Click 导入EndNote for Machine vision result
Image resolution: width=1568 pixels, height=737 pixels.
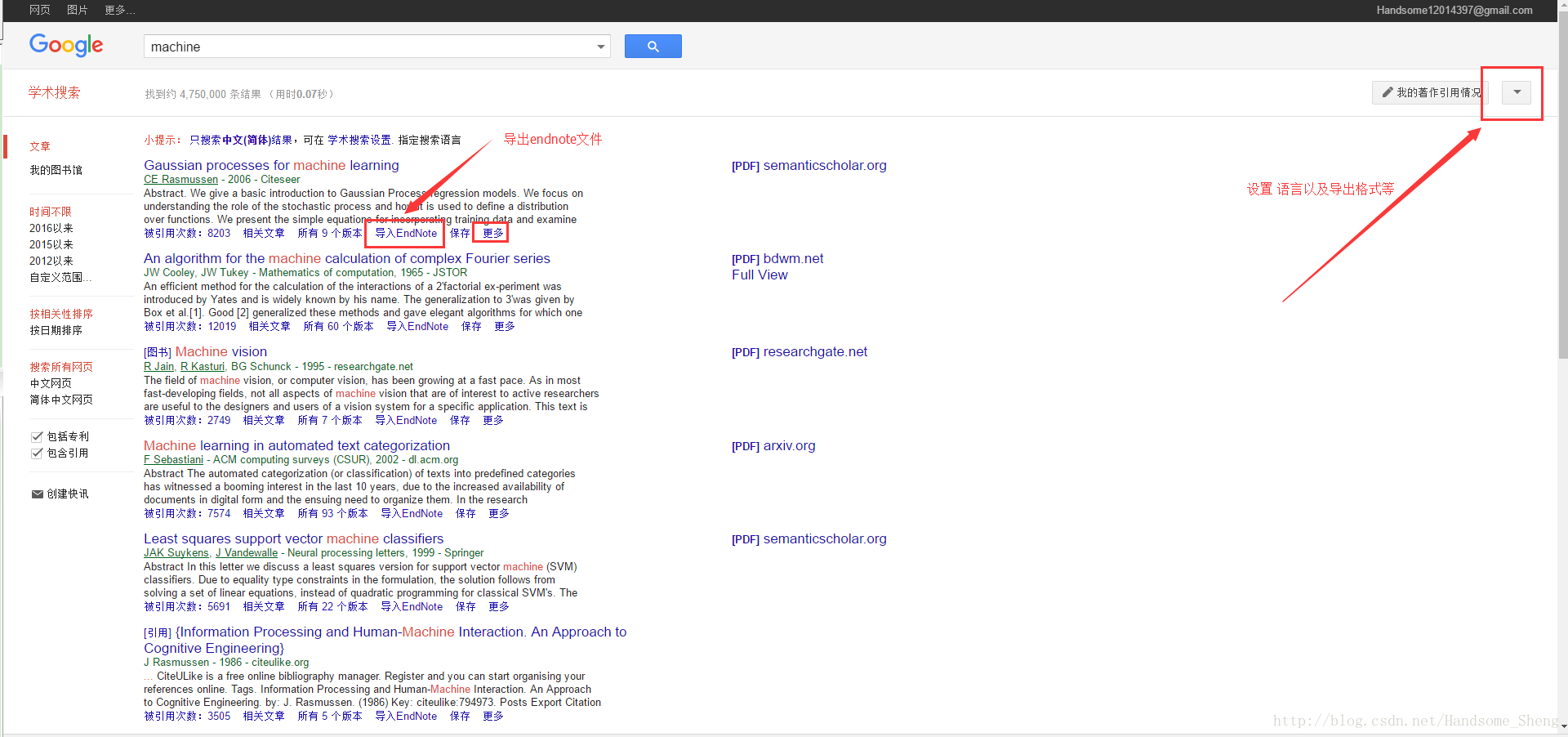[x=406, y=420]
